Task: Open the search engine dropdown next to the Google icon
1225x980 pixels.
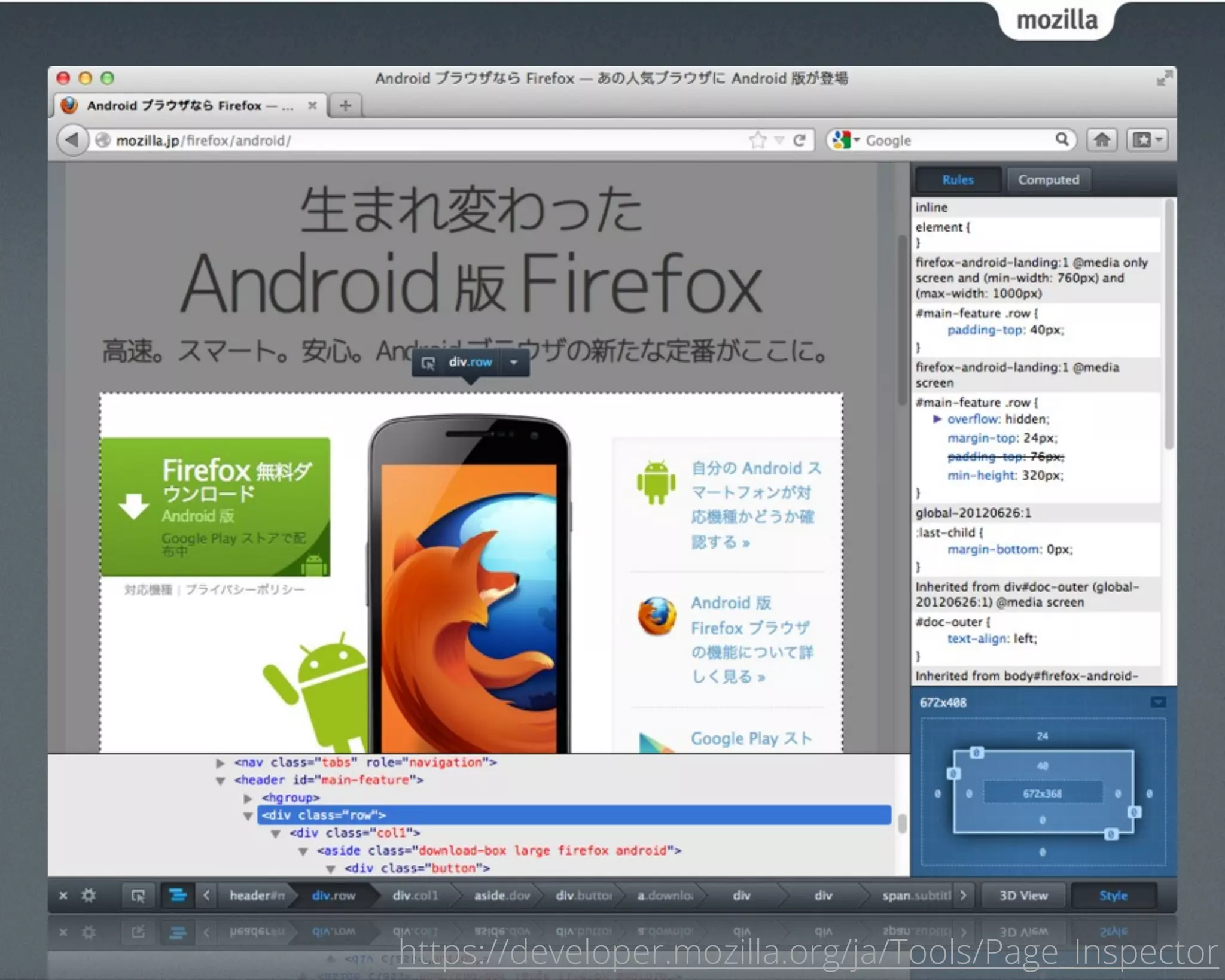Action: click(857, 140)
